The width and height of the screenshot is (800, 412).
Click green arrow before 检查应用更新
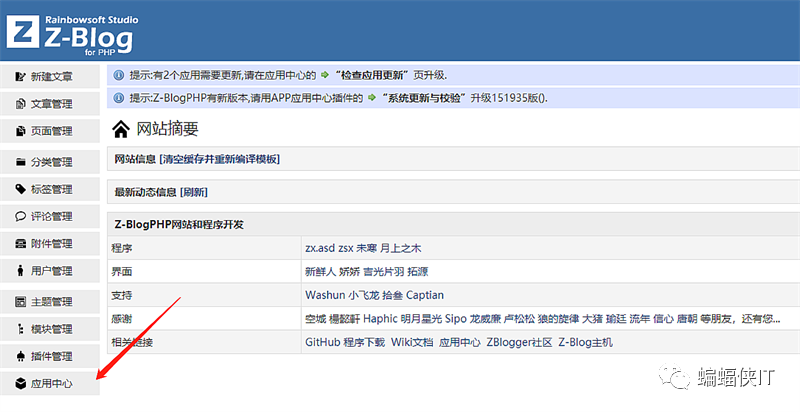tap(325, 75)
